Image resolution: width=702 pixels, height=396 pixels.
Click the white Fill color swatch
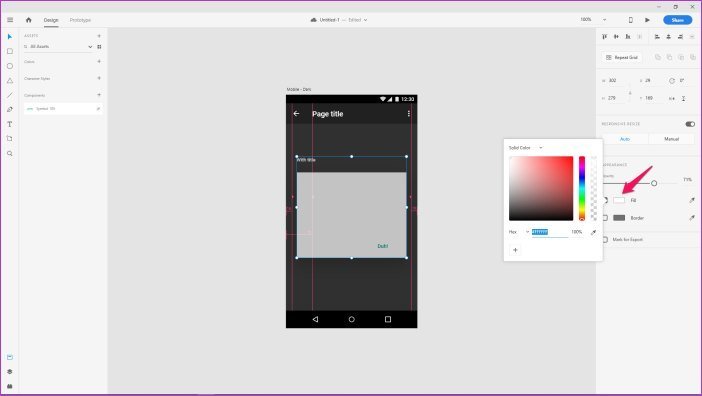[x=619, y=200]
